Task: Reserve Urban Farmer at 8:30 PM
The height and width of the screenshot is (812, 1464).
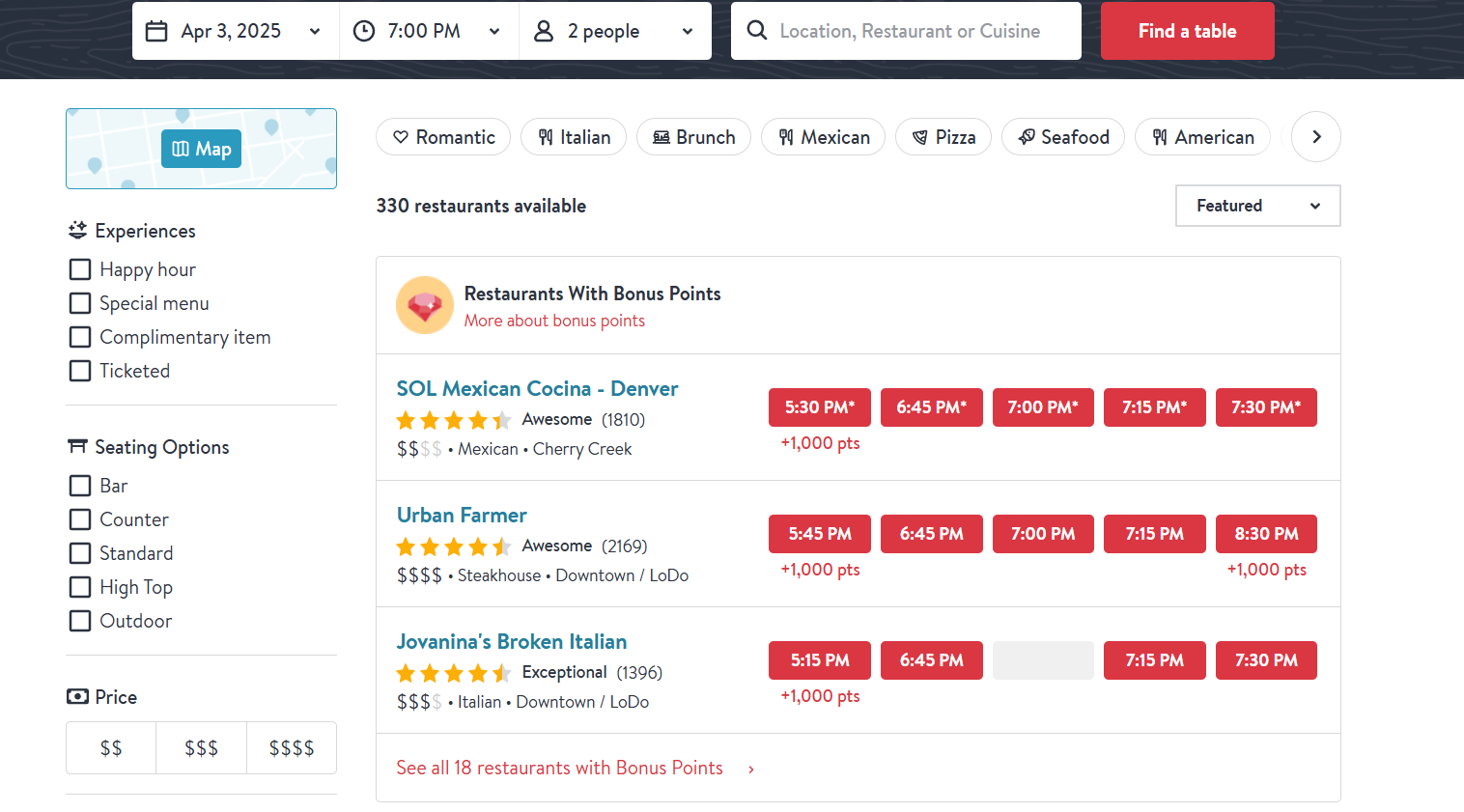Action: point(1266,534)
